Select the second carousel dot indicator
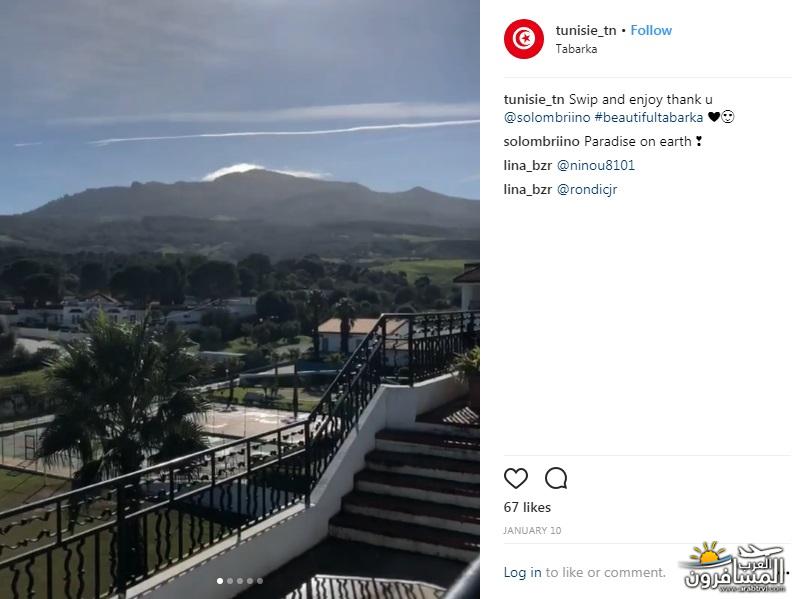 (x=230, y=581)
